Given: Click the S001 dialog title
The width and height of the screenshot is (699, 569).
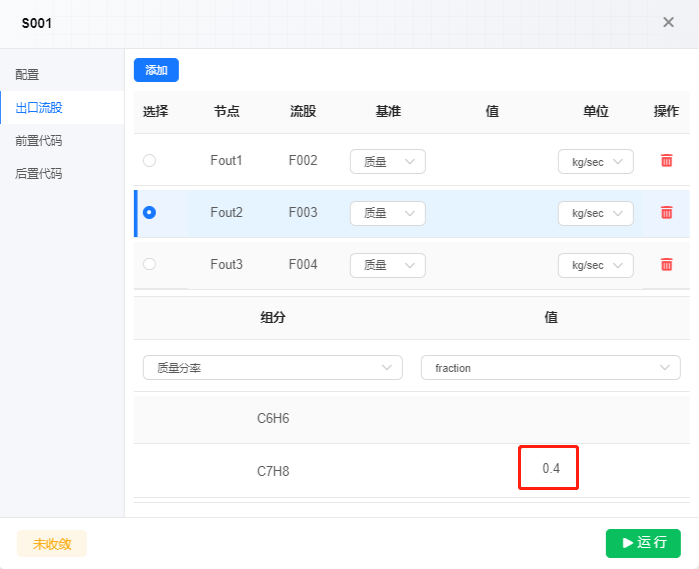Looking at the screenshot, I should (x=37, y=23).
